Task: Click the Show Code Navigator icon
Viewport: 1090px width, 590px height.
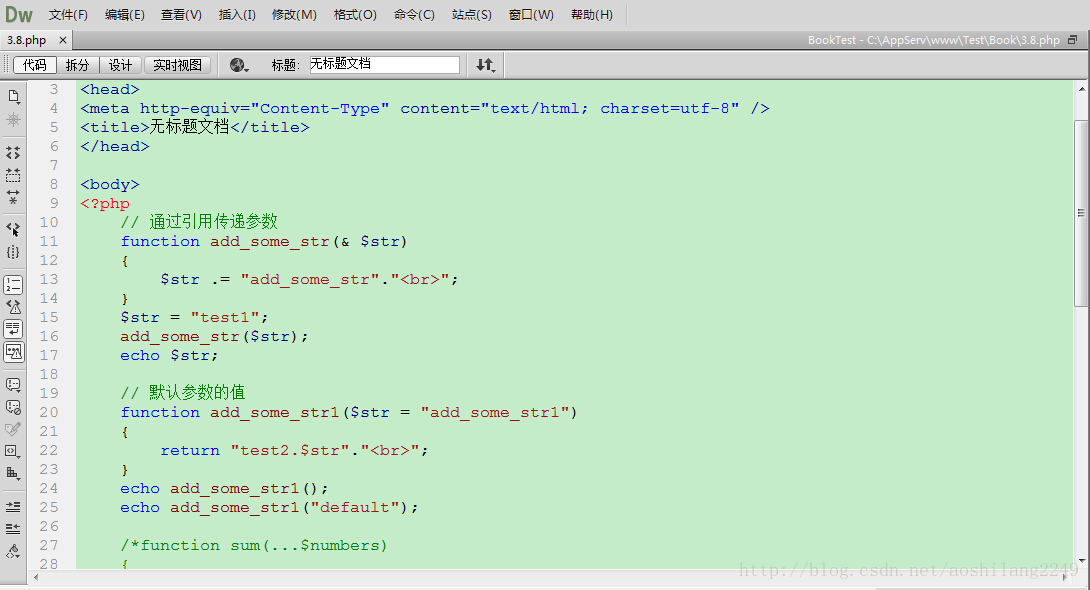Action: click(13, 120)
